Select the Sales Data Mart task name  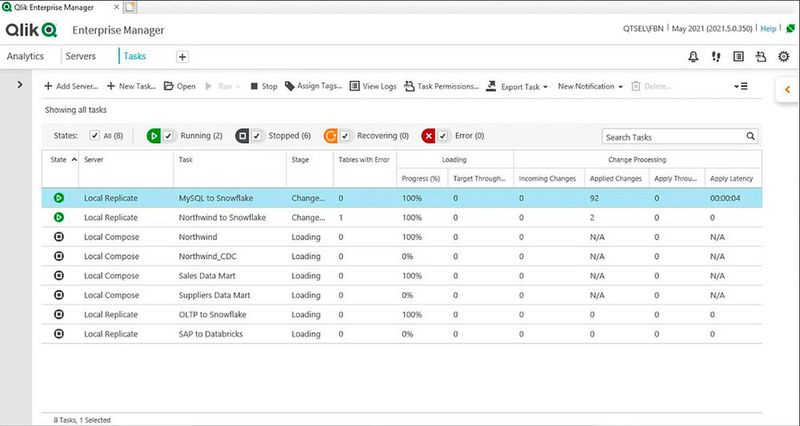(207, 275)
